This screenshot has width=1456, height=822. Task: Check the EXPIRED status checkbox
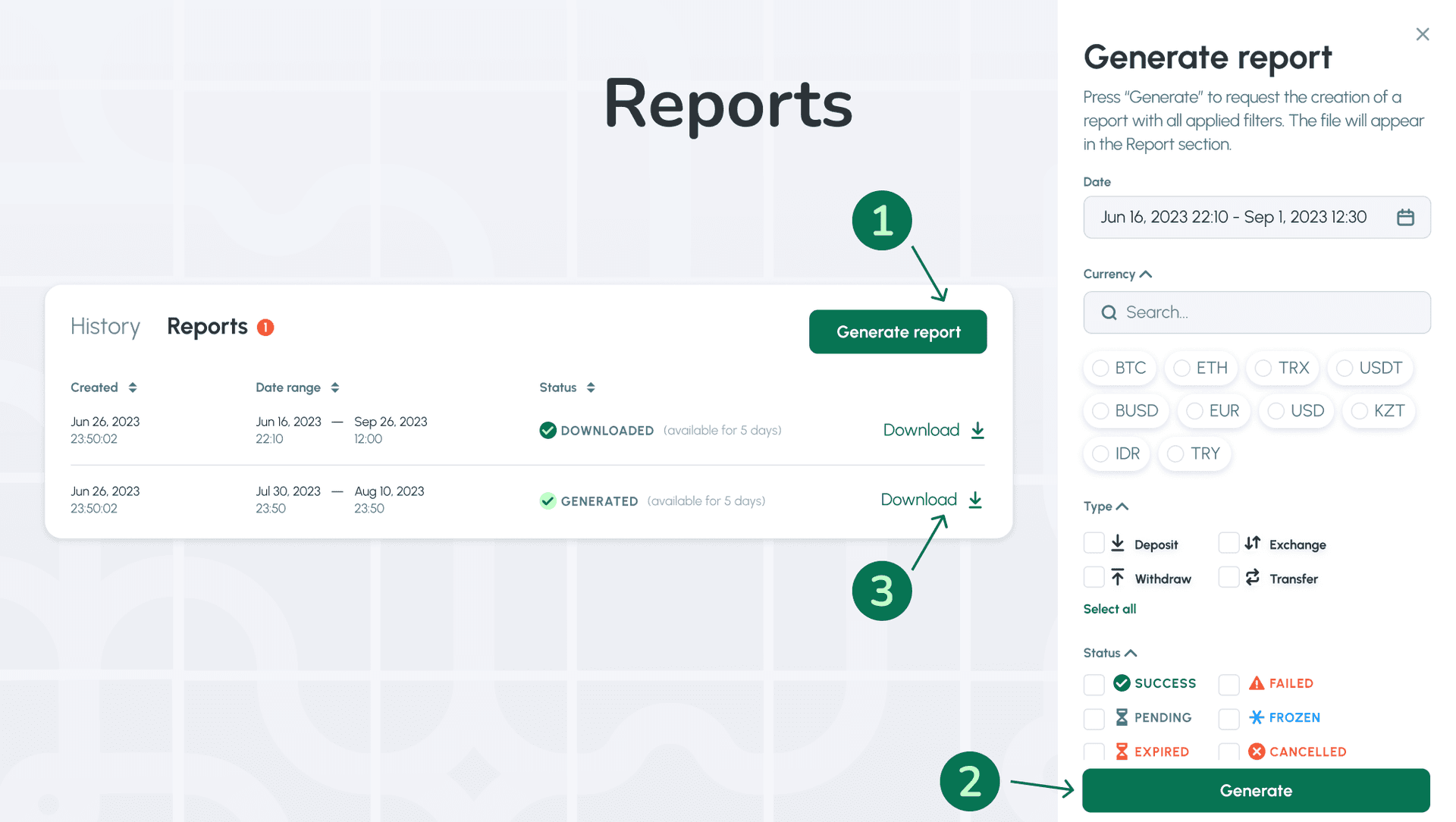point(1094,751)
